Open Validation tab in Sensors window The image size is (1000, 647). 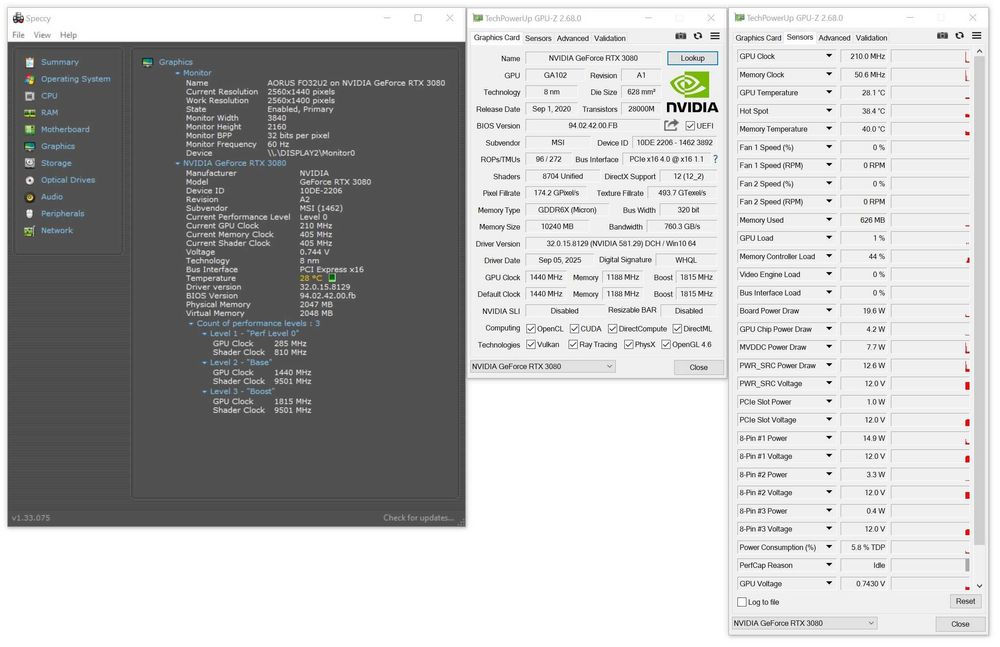coord(871,38)
